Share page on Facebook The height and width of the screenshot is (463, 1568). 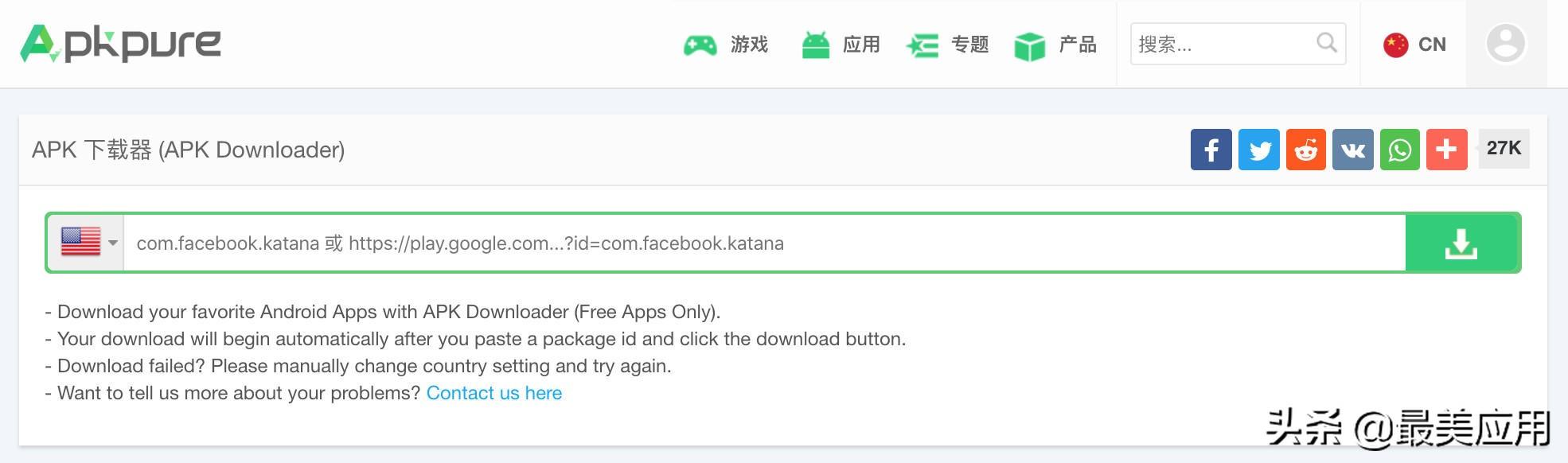tap(1211, 150)
